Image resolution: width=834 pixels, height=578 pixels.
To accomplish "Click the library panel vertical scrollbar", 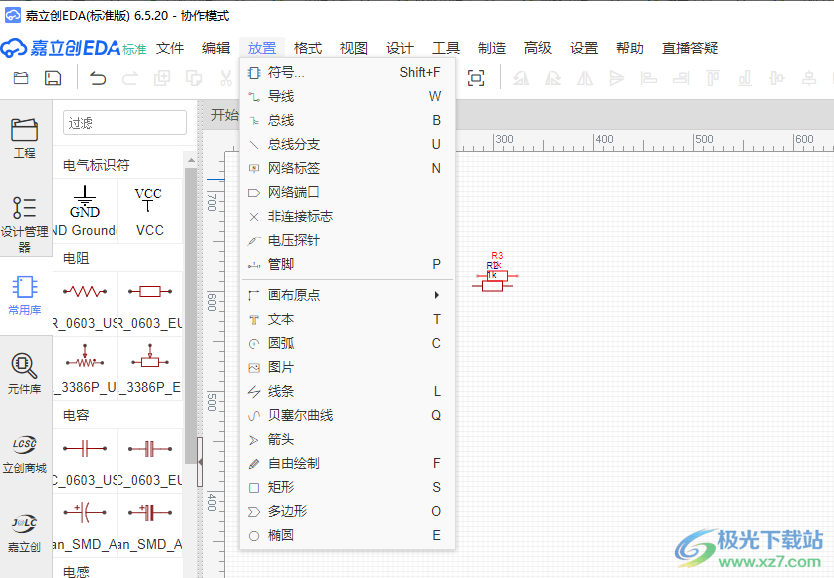I will (190, 316).
